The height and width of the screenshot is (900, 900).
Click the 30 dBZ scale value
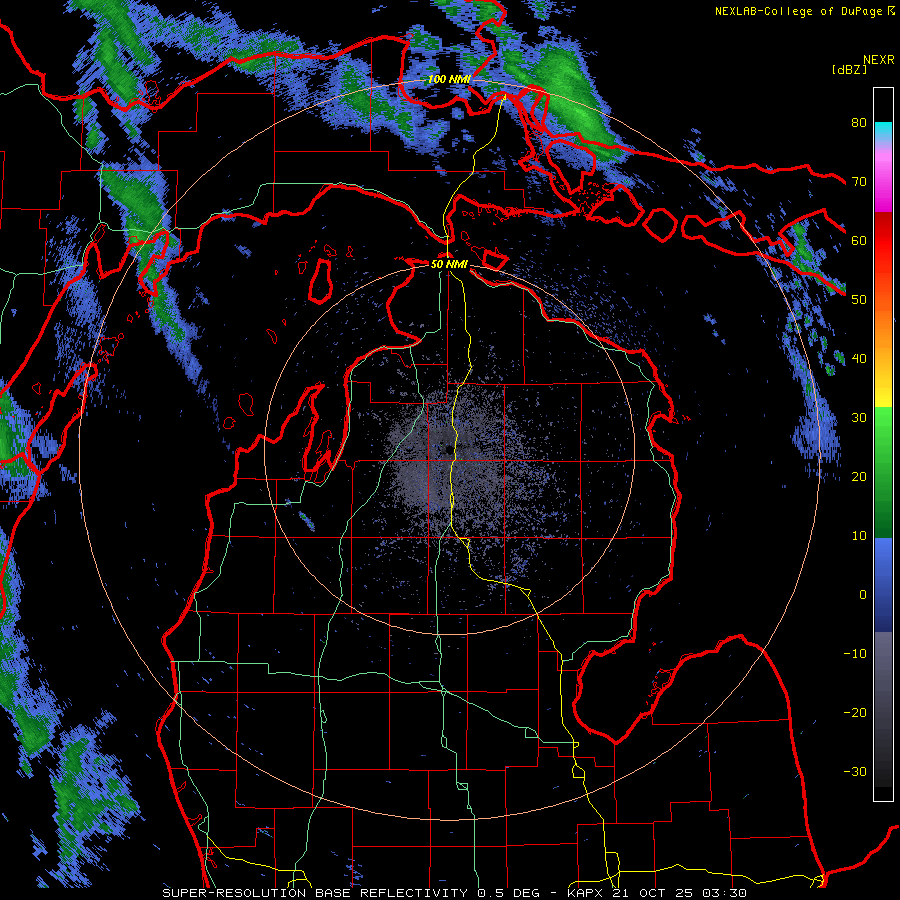coord(859,418)
